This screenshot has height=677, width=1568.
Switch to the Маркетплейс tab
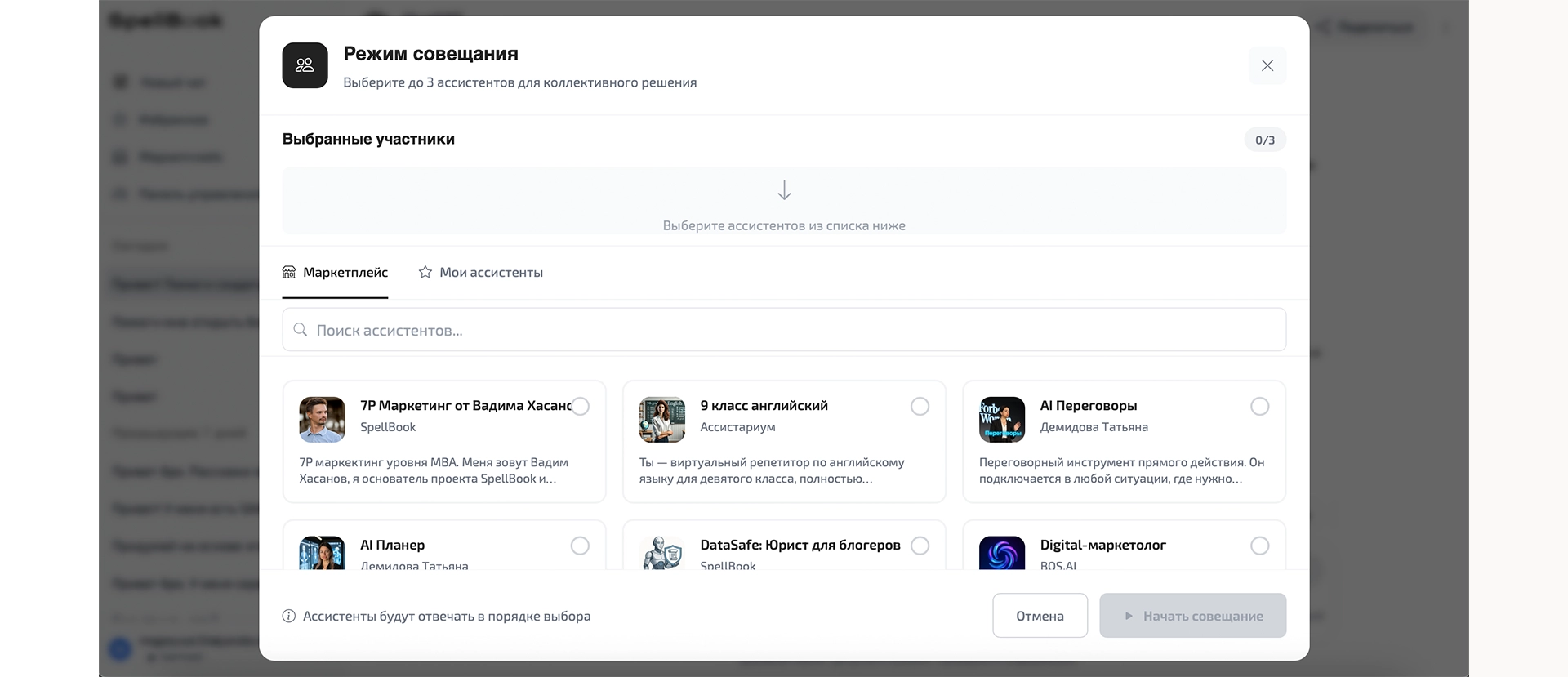click(x=335, y=273)
